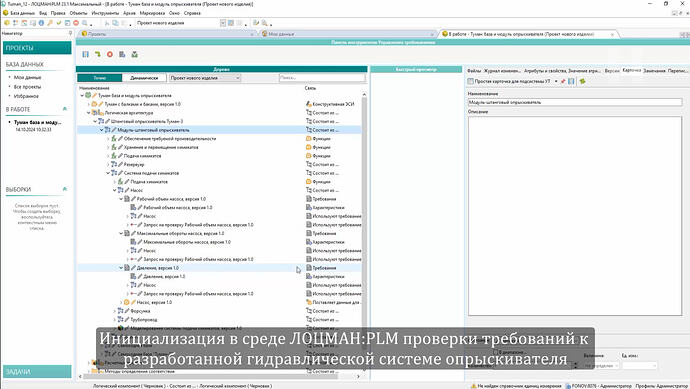Open Мои данные link in navigator
The image size is (690, 389).
pos(27,77)
